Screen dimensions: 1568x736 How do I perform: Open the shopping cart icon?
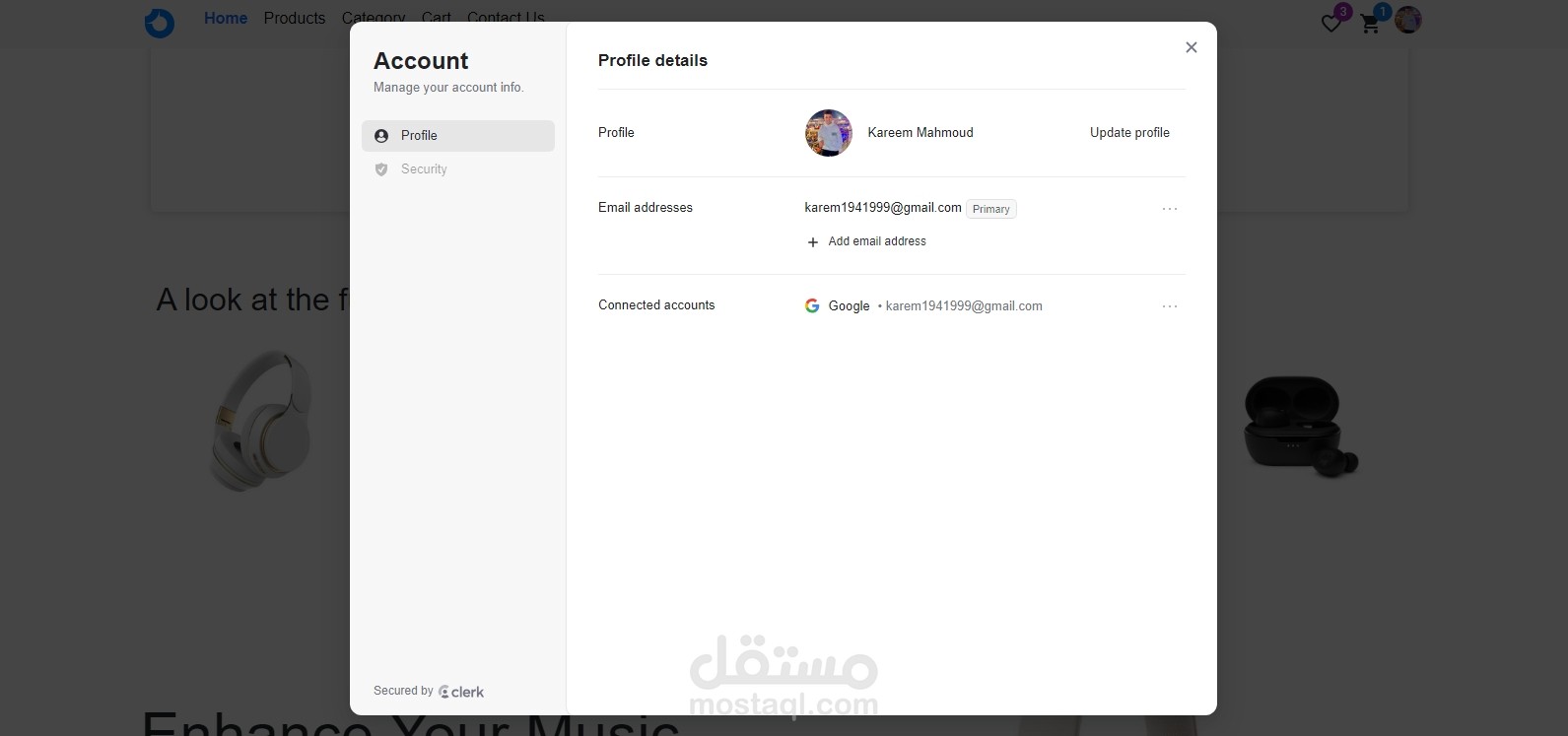tap(1370, 23)
